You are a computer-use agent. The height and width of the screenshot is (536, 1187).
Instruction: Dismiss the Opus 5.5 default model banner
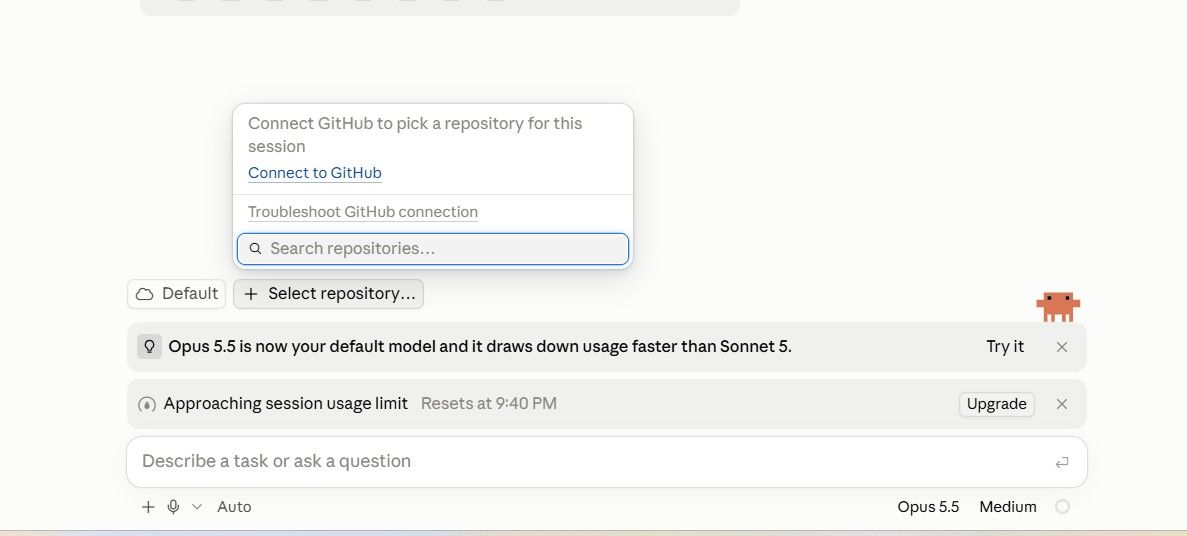pos(1062,347)
